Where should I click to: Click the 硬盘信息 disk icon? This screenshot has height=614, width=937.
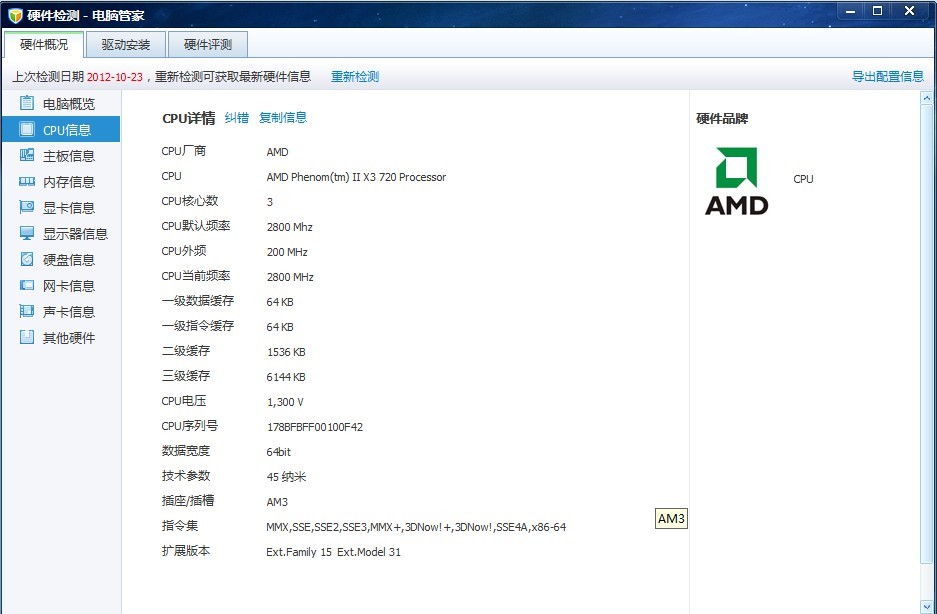coord(27,259)
